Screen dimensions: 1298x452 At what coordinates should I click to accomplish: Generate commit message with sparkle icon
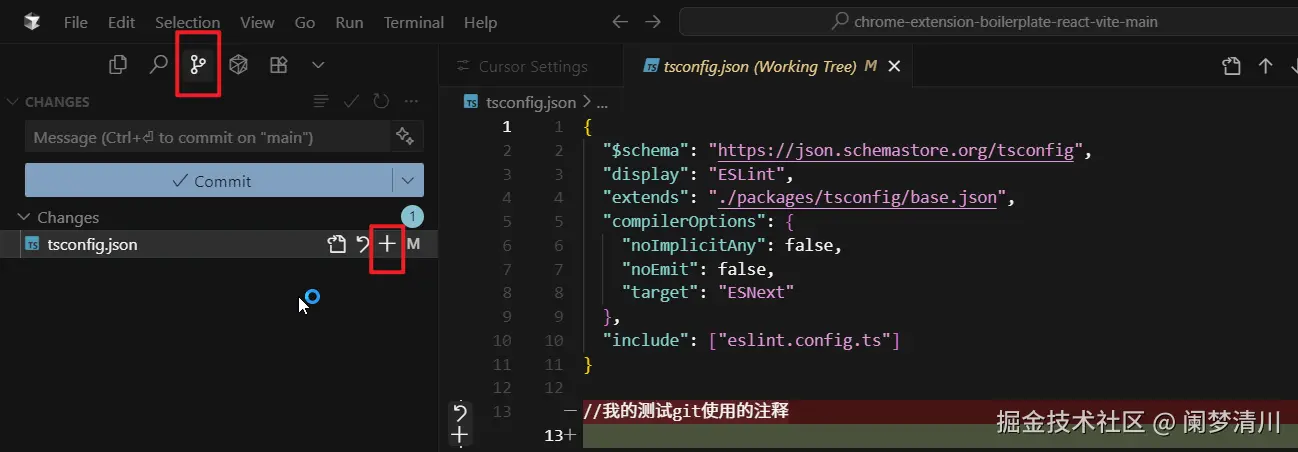[405, 137]
